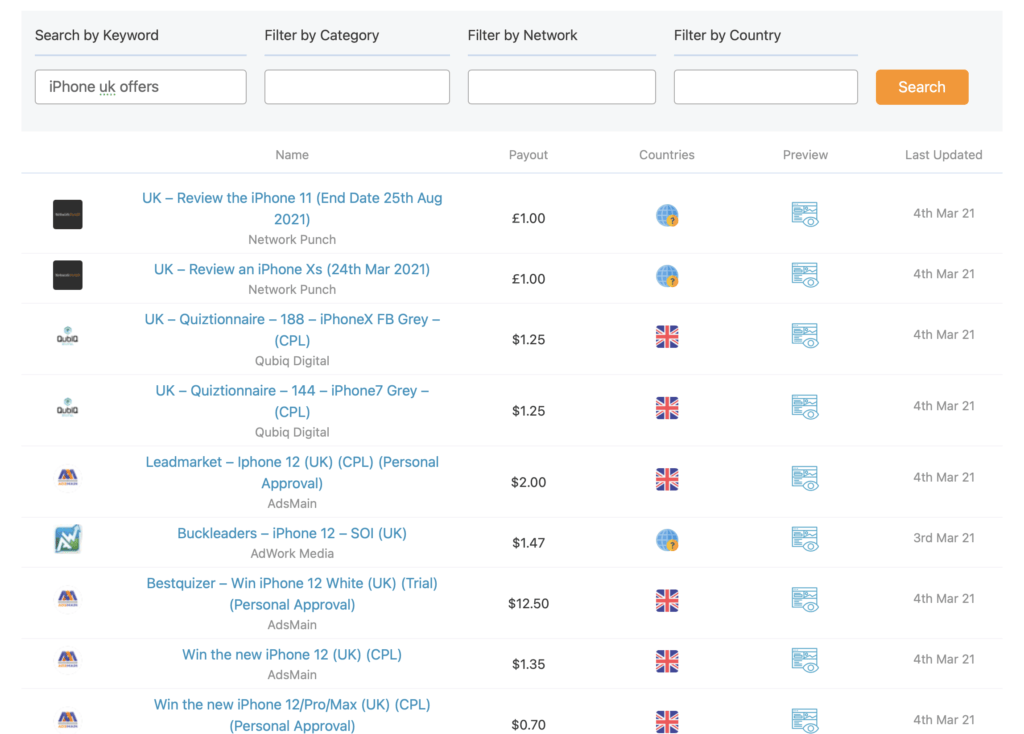Viewport: 1024px width, 734px height.
Task: Open preview for the Bestquizer iPhone 12 White offer
Action: [805, 598]
